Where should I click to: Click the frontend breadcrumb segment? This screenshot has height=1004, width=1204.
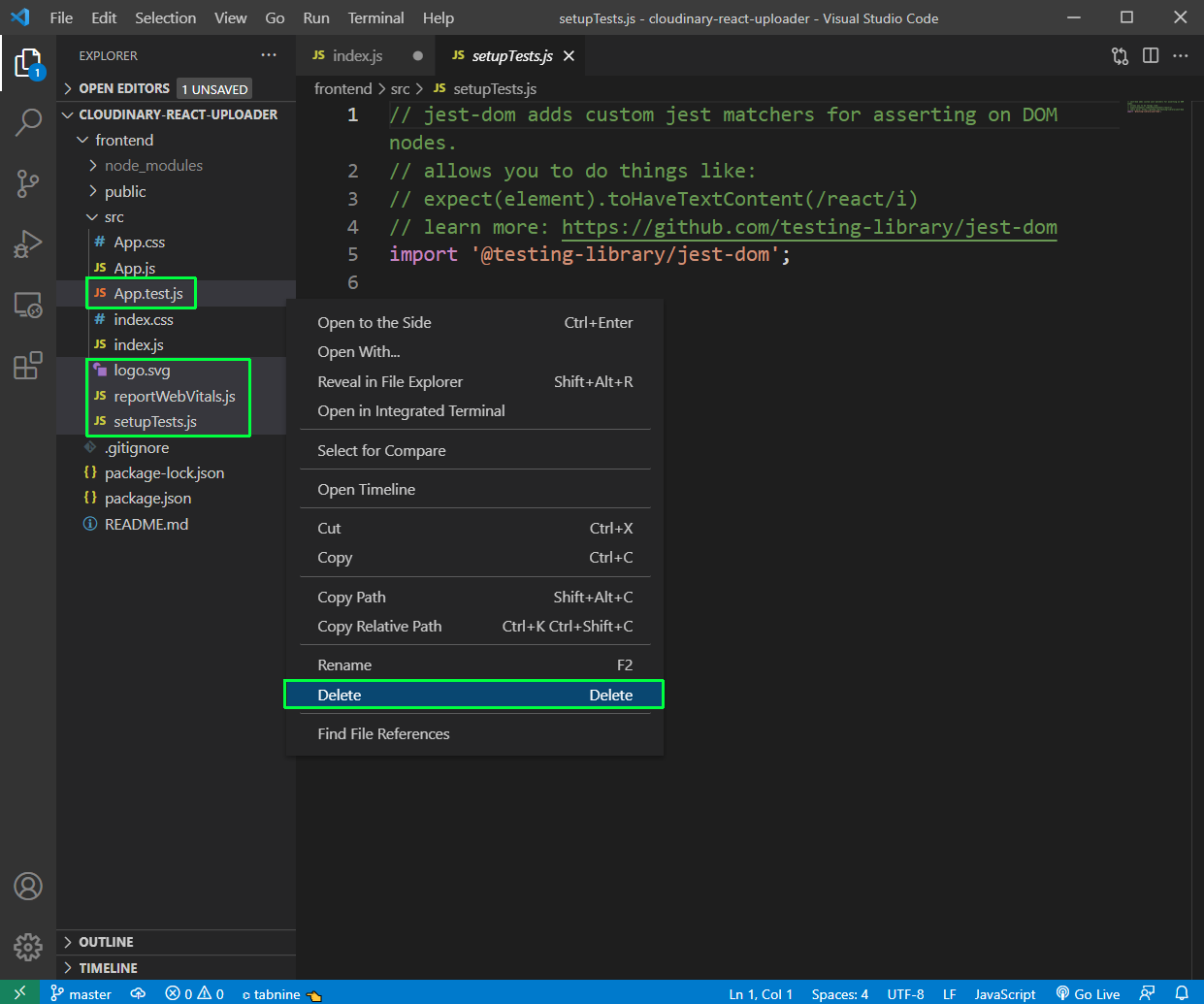pos(343,88)
